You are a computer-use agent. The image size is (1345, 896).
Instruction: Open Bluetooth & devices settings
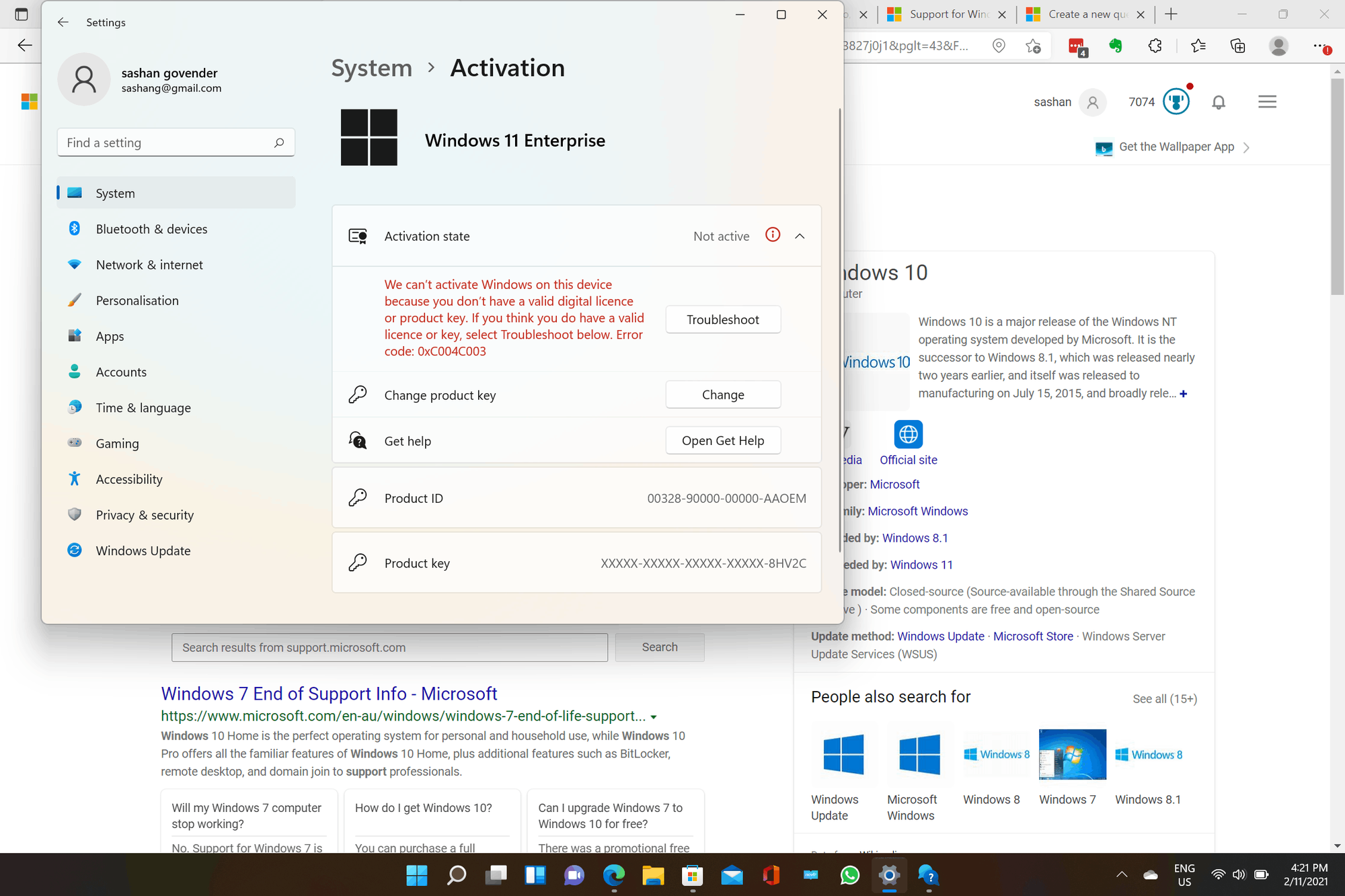pyautogui.click(x=151, y=229)
